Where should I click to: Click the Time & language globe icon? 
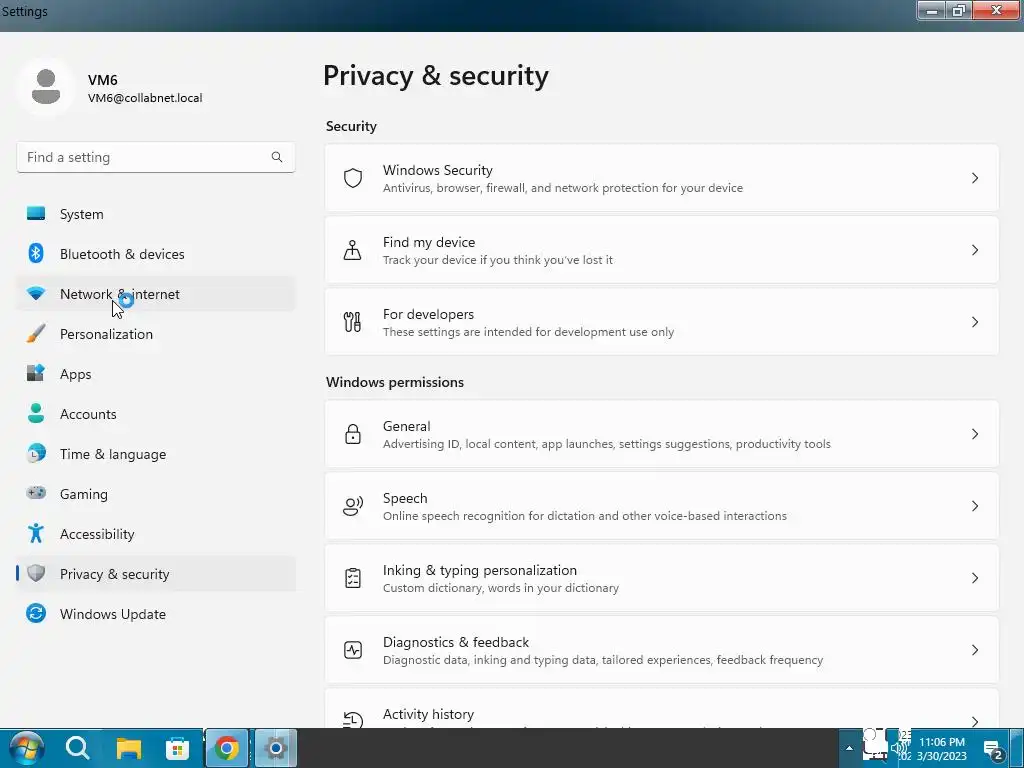tap(36, 453)
